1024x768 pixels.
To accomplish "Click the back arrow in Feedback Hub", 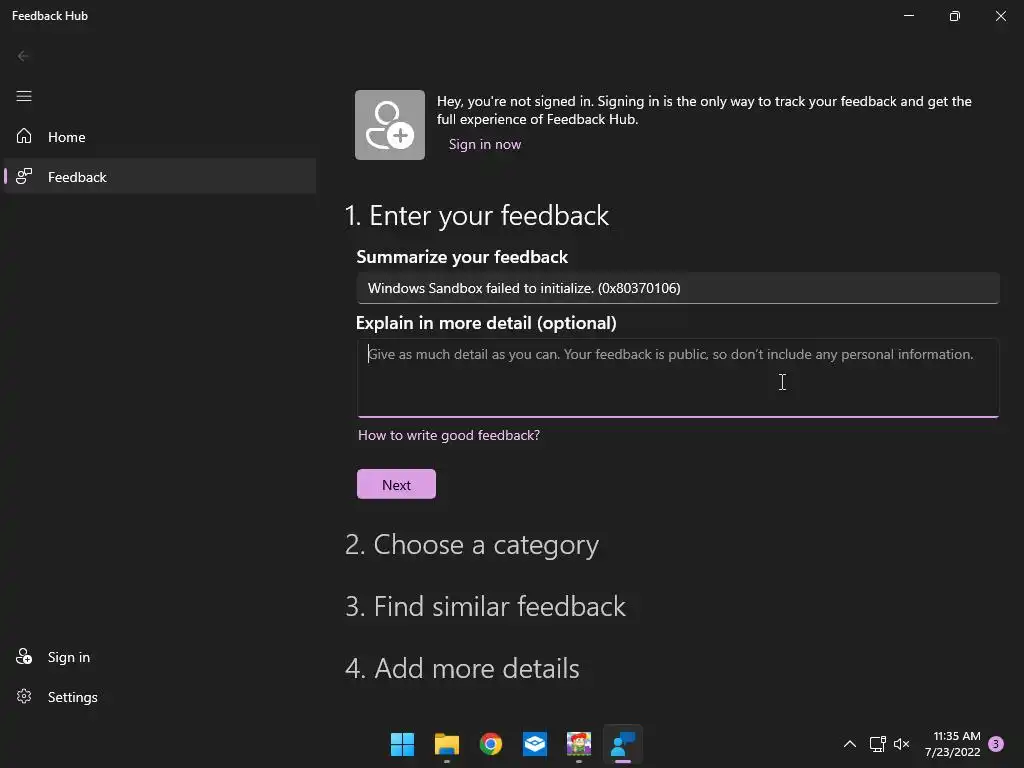I will pyautogui.click(x=23, y=56).
